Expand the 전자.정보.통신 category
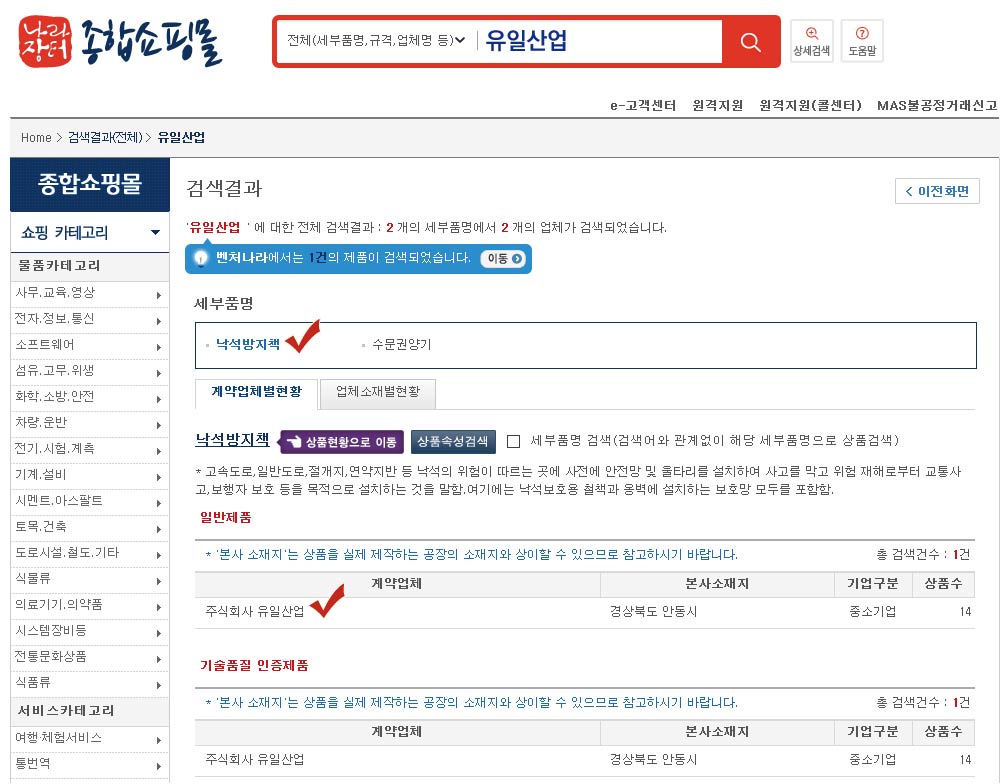This screenshot has width=1008, height=784. pyautogui.click(x=90, y=319)
